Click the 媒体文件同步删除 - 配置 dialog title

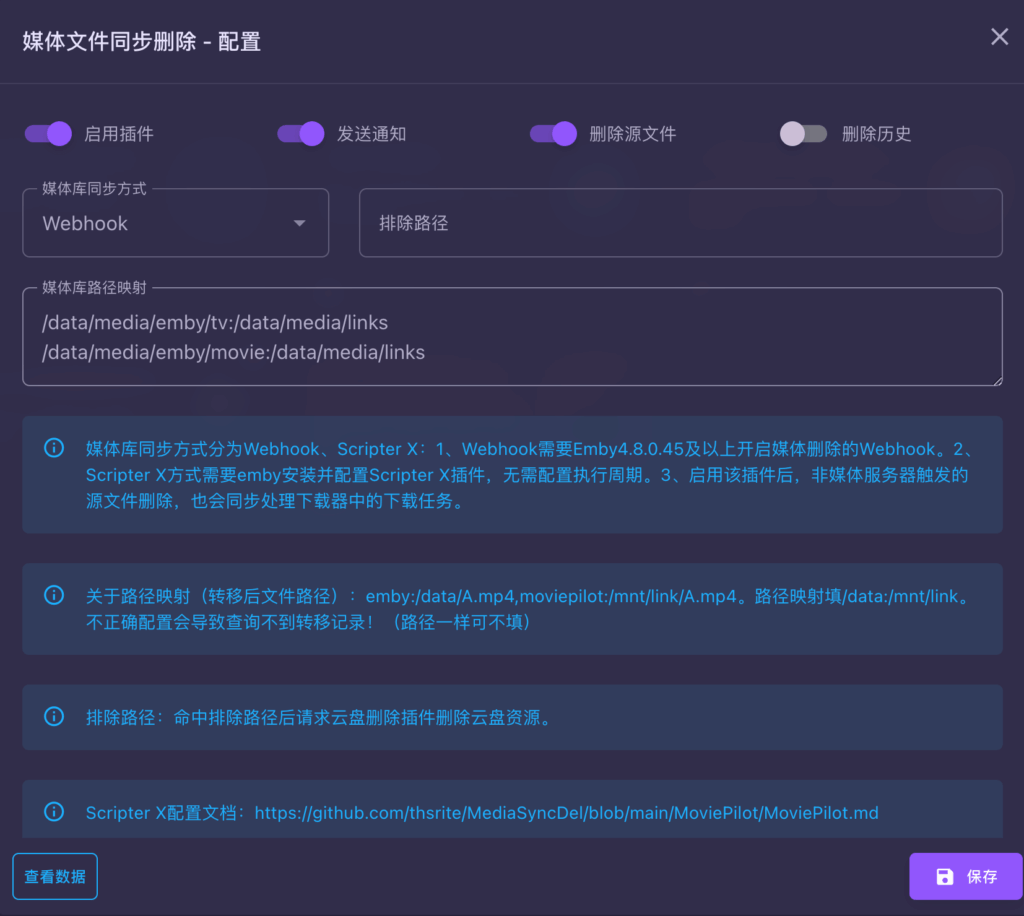click(142, 41)
